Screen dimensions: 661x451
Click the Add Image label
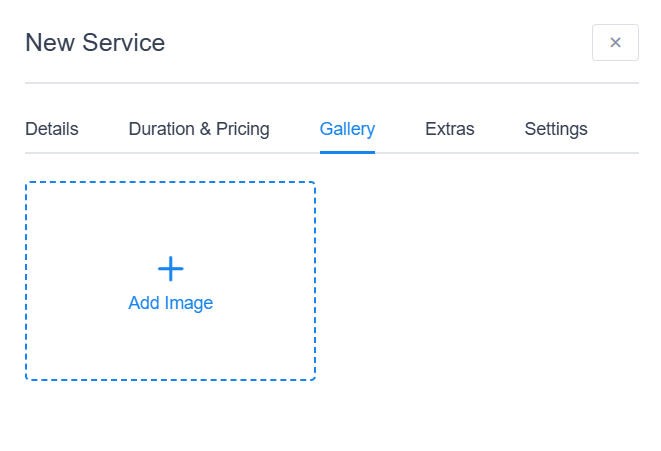pos(171,303)
